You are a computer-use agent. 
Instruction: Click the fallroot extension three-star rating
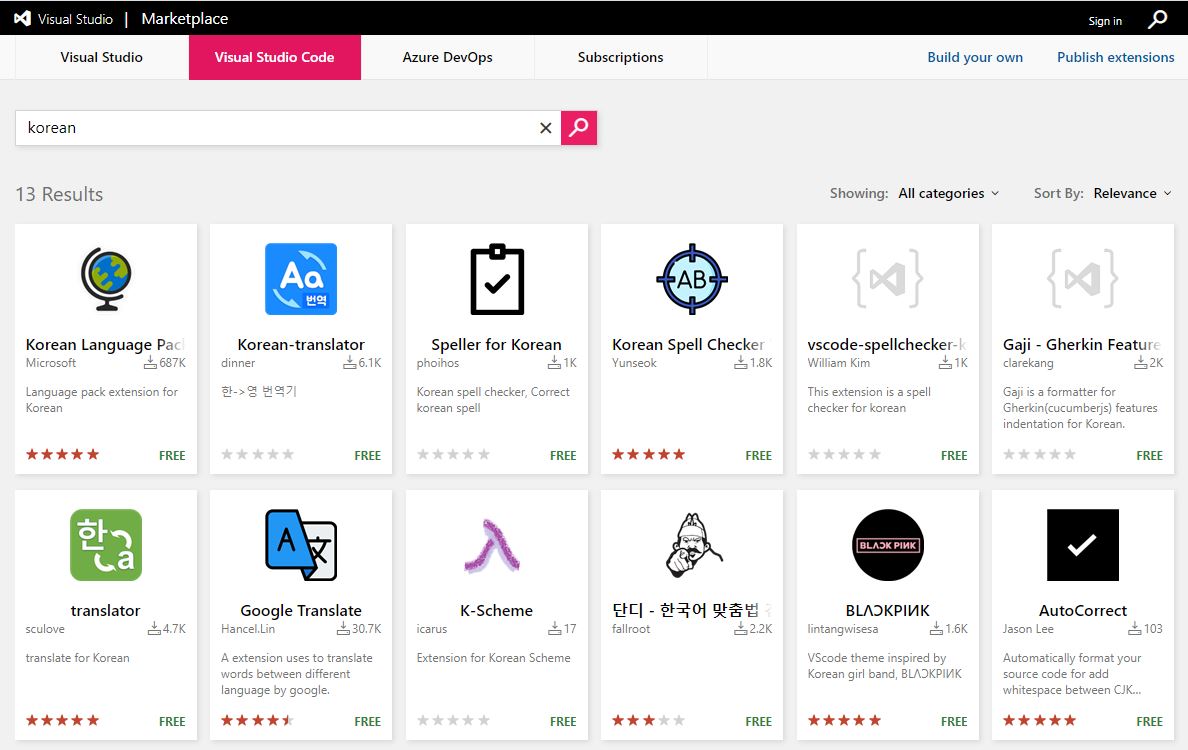coord(649,720)
